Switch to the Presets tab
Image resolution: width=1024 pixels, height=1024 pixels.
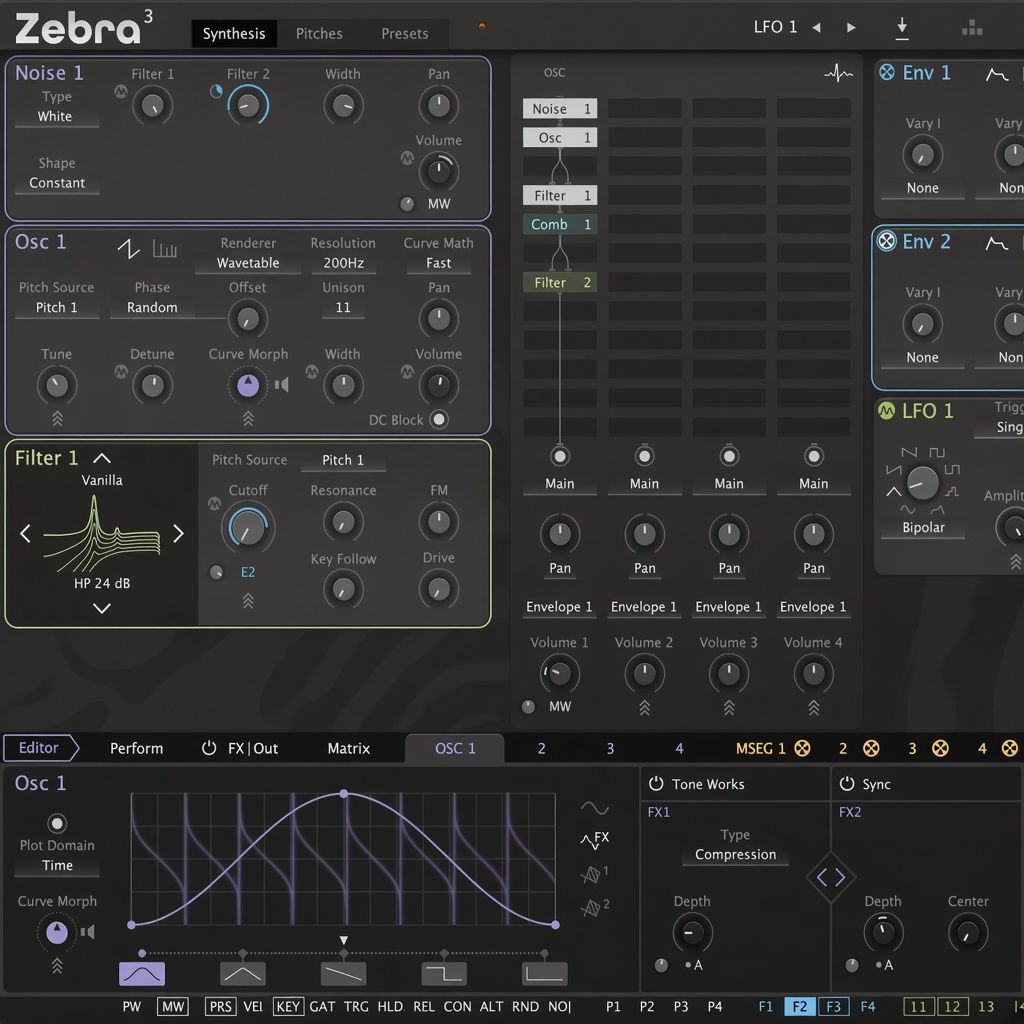tap(405, 34)
